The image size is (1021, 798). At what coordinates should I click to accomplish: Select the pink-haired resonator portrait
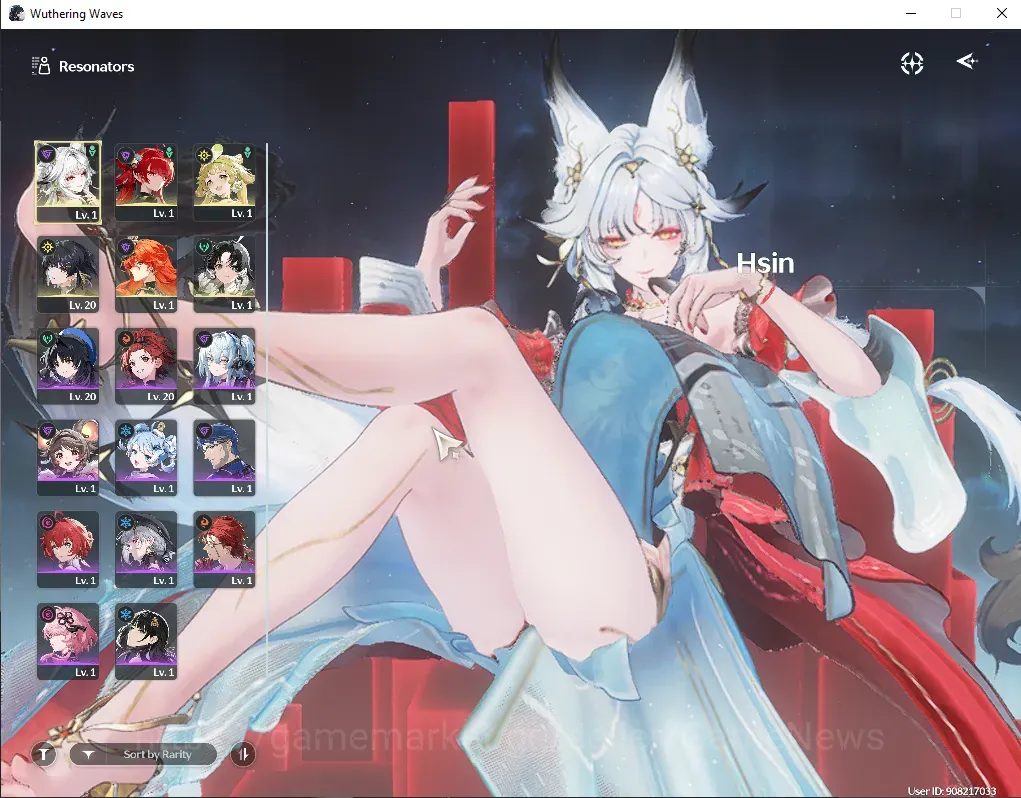(x=68, y=642)
